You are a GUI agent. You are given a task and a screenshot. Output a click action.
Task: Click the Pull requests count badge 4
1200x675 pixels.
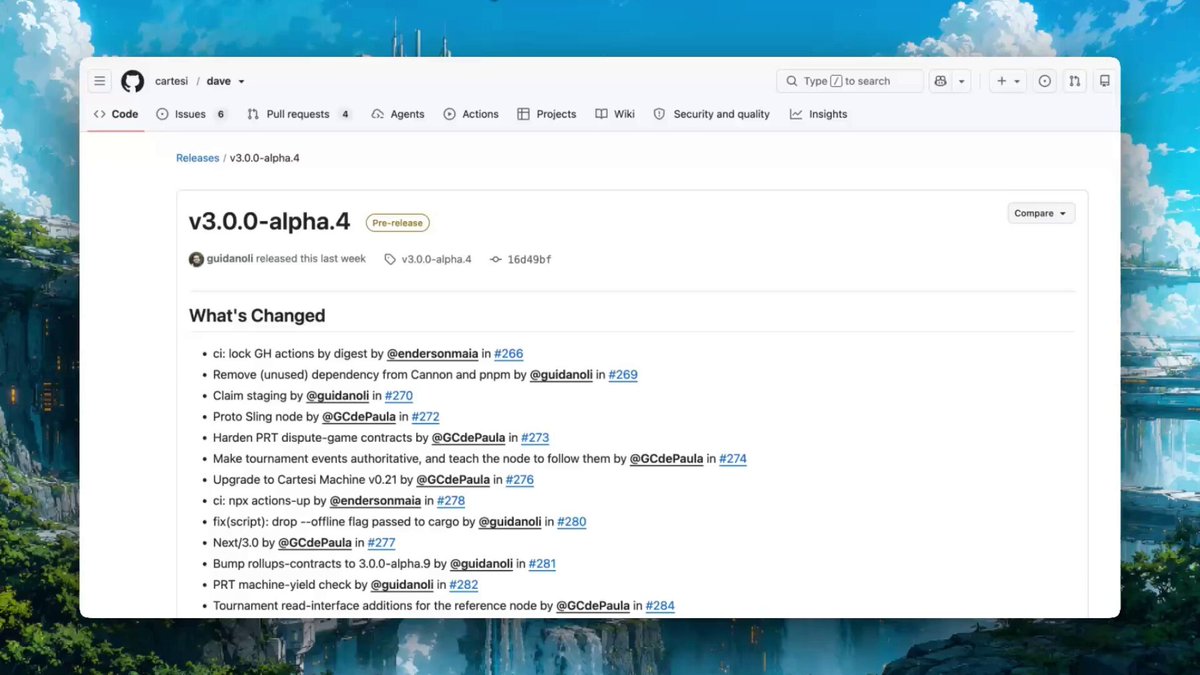click(x=345, y=114)
